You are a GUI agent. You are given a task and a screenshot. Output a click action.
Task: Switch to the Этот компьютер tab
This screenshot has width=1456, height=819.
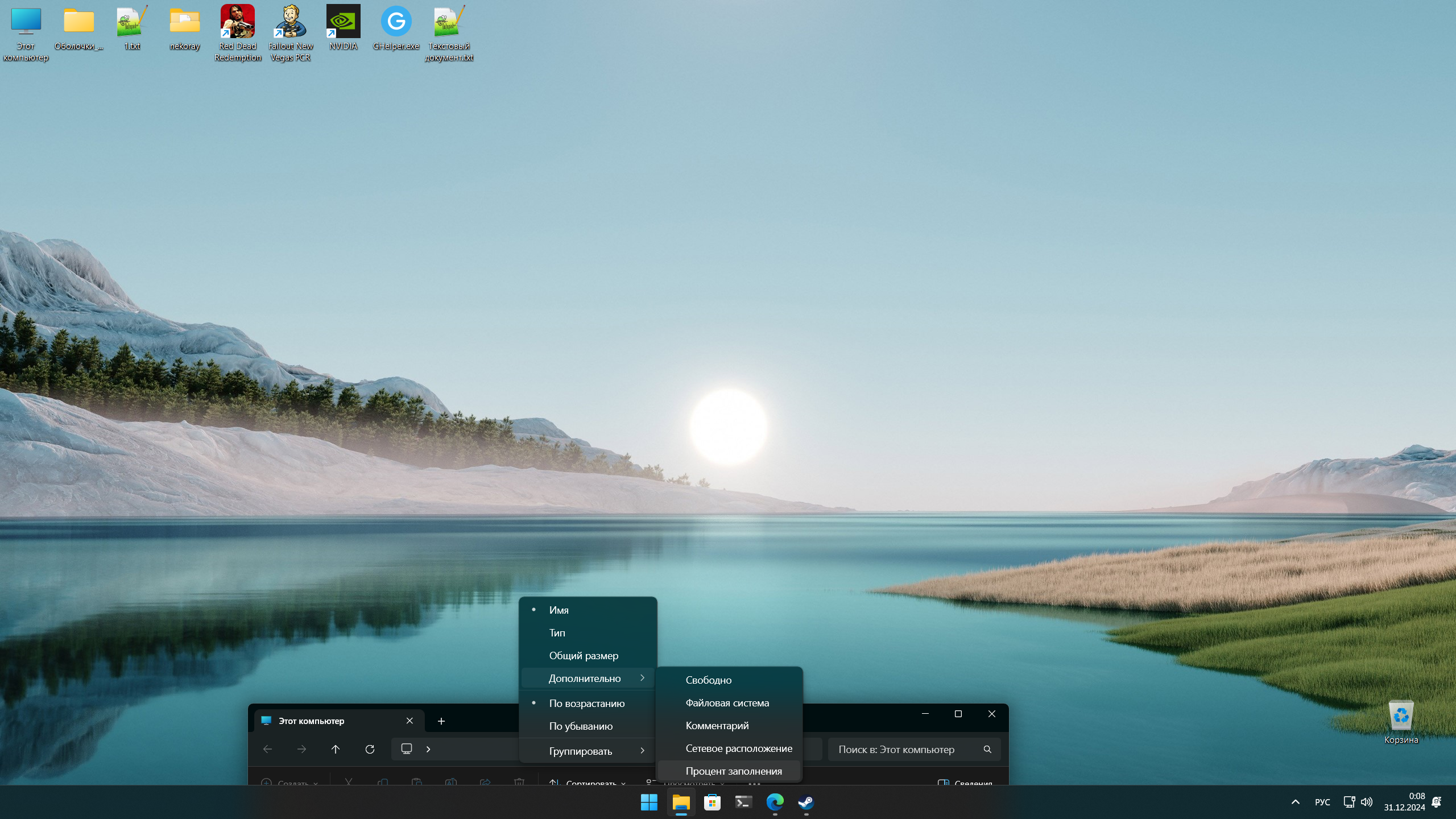click(338, 721)
